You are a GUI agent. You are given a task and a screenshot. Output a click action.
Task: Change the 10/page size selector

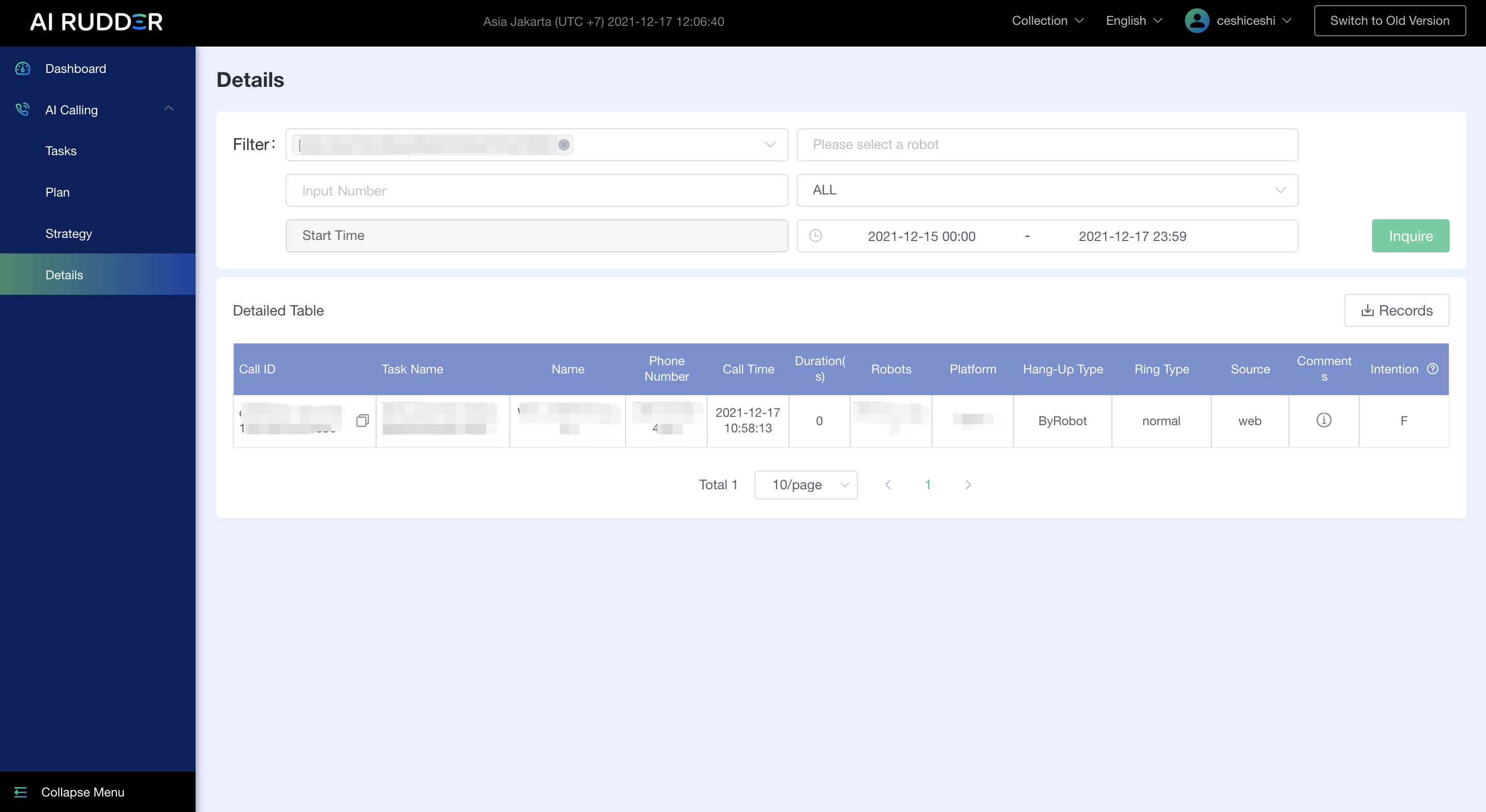tap(805, 485)
